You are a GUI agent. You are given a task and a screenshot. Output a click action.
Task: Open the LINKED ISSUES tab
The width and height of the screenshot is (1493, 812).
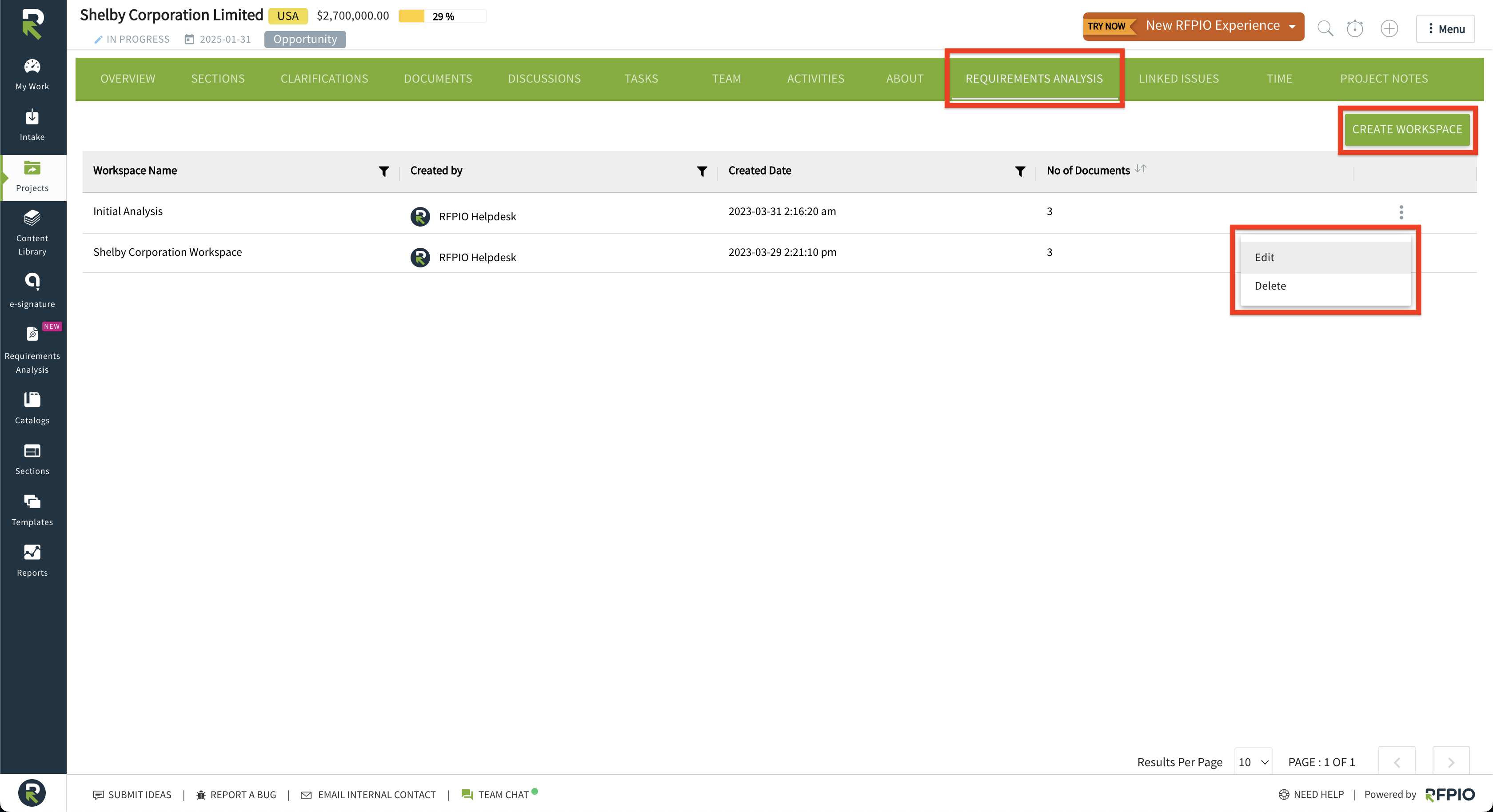coord(1179,78)
